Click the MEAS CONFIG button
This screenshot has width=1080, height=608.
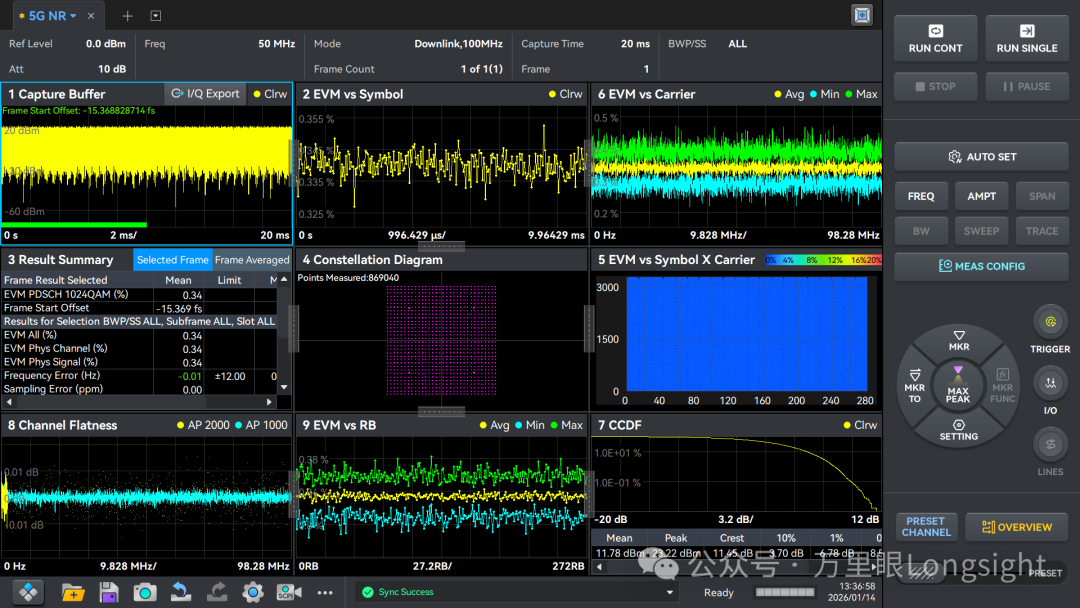(x=981, y=266)
